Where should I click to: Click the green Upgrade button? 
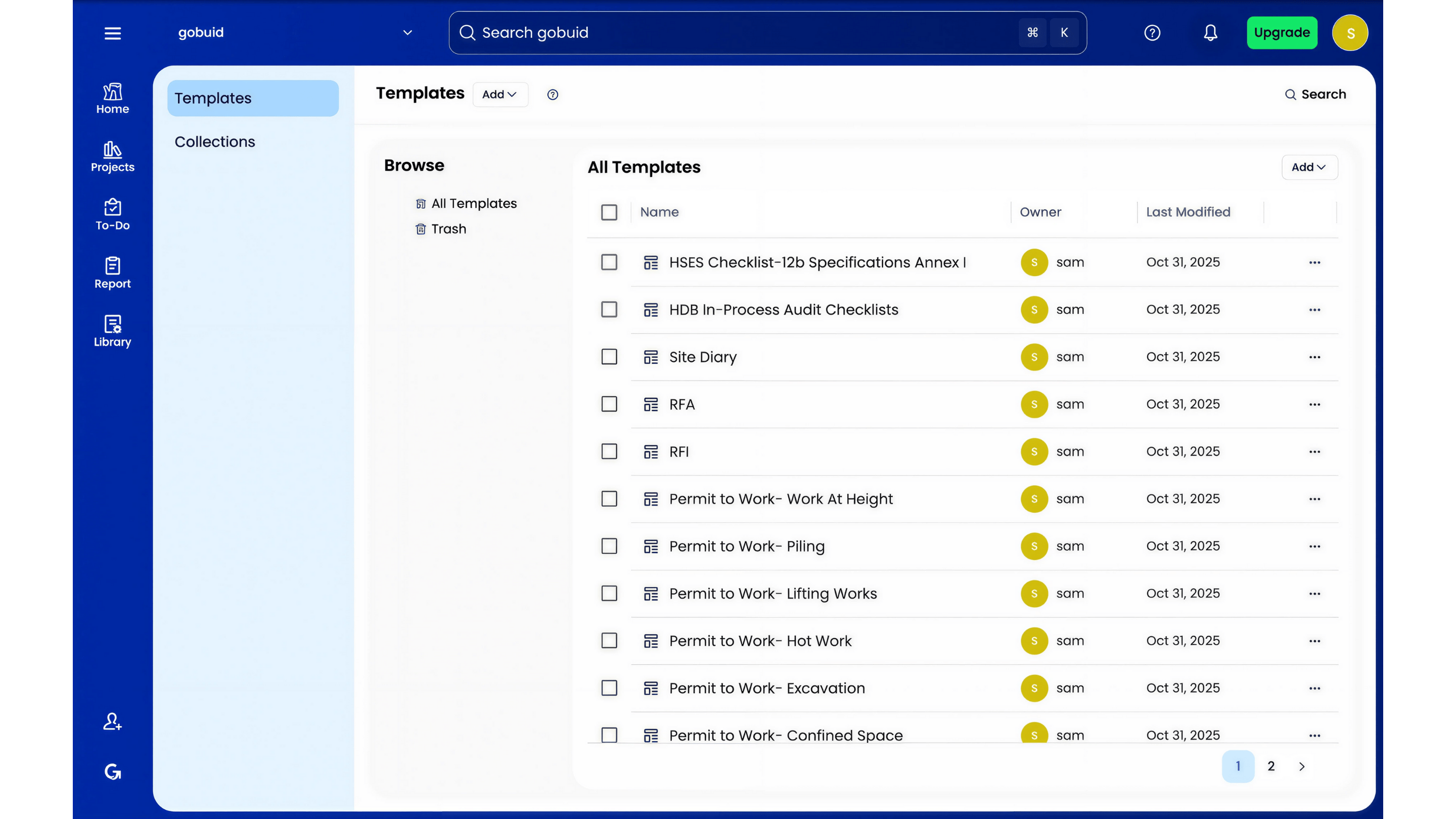1282,33
